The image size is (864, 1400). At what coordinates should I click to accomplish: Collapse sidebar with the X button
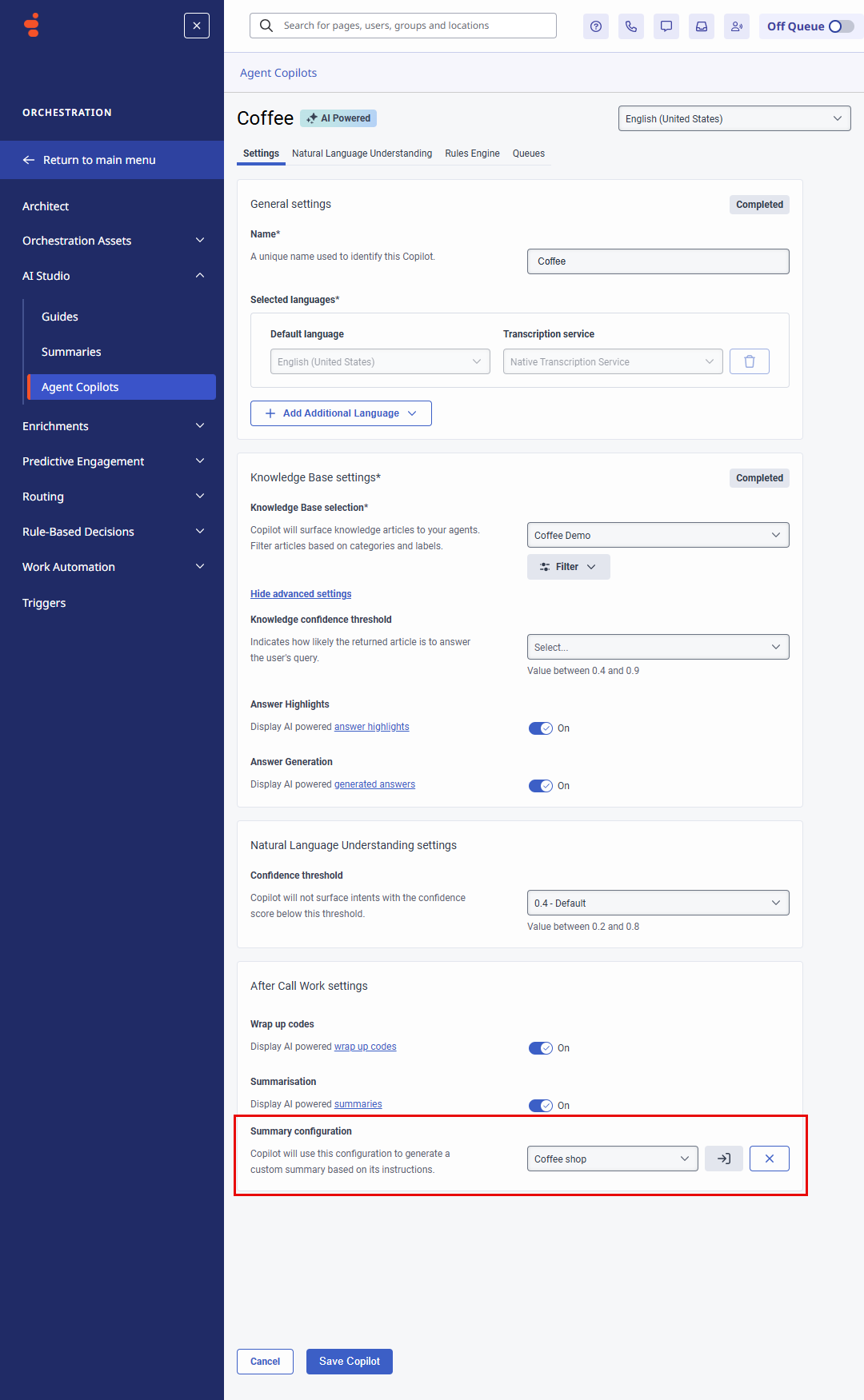click(x=197, y=26)
